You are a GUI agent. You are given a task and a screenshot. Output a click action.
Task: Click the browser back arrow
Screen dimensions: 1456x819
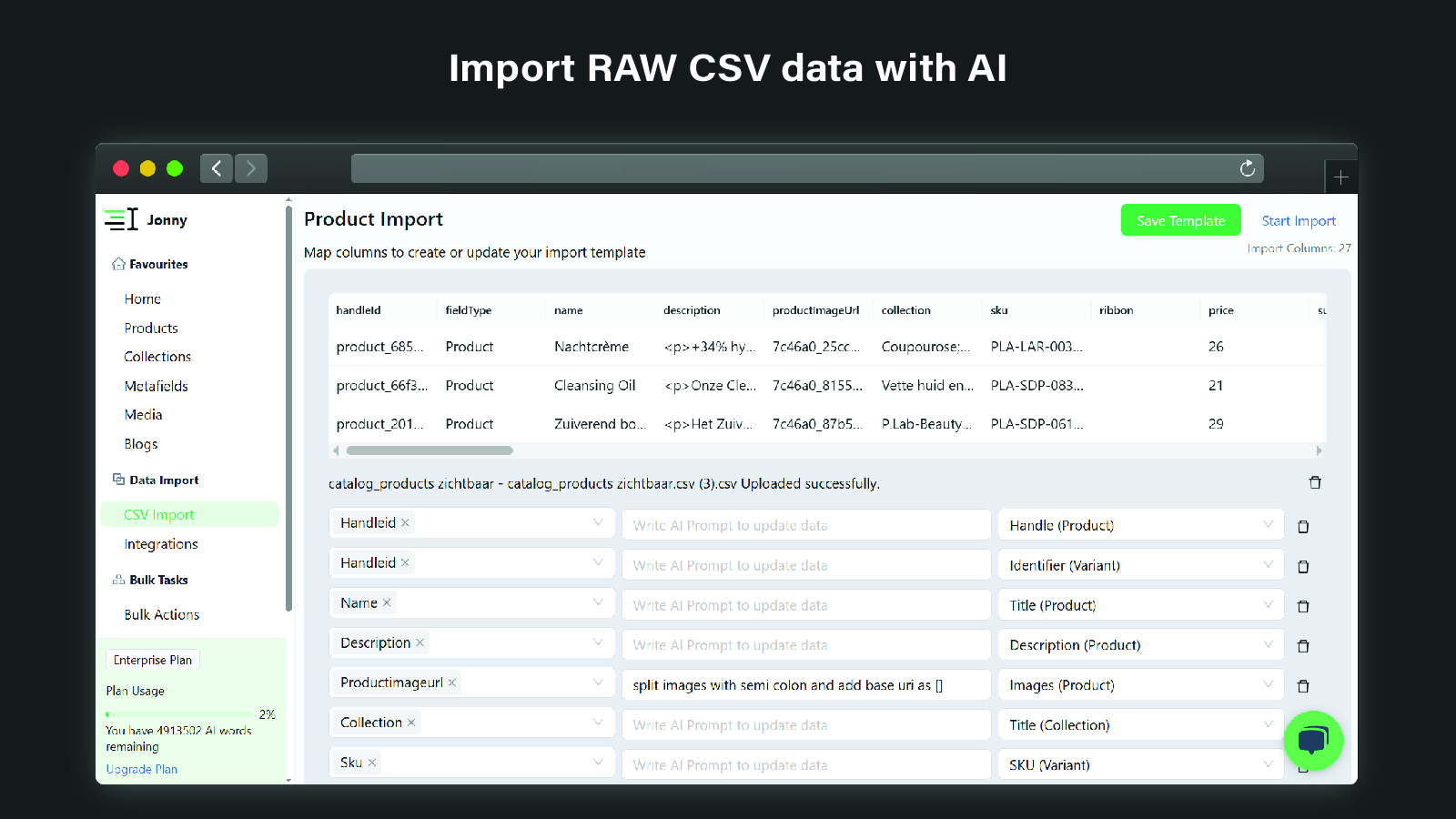coord(217,168)
